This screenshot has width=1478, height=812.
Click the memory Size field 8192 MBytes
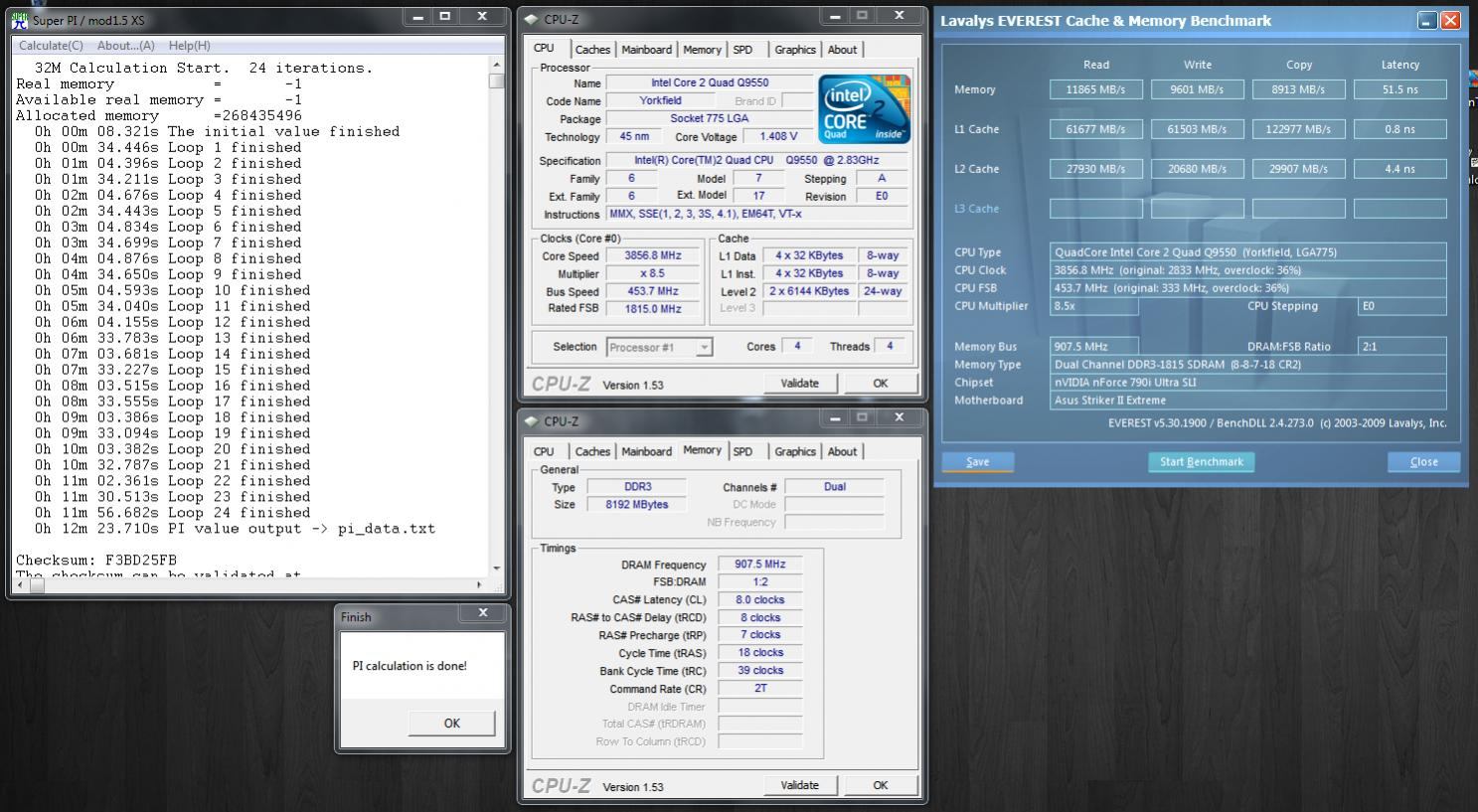(x=636, y=505)
